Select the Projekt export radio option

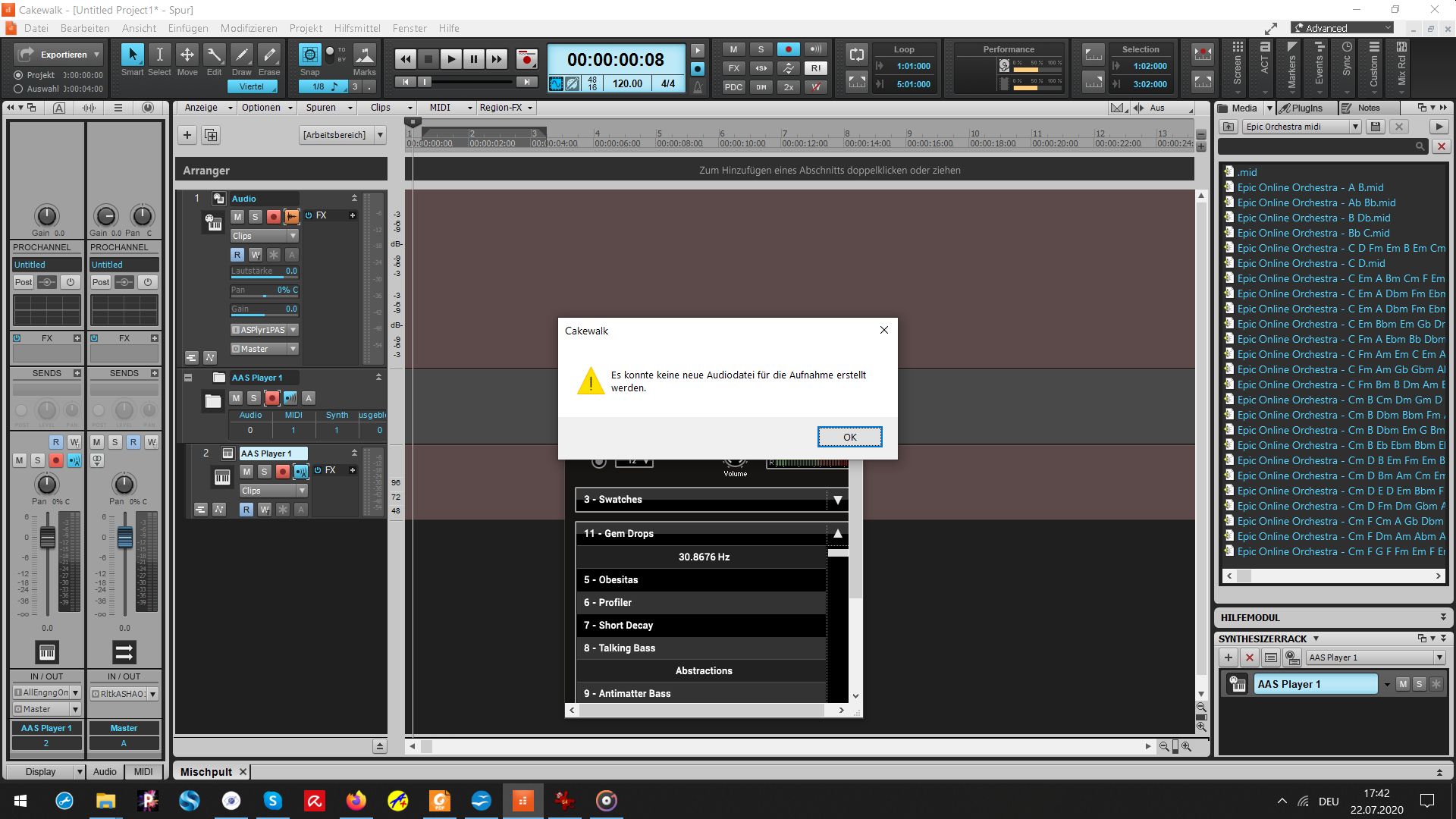point(18,75)
